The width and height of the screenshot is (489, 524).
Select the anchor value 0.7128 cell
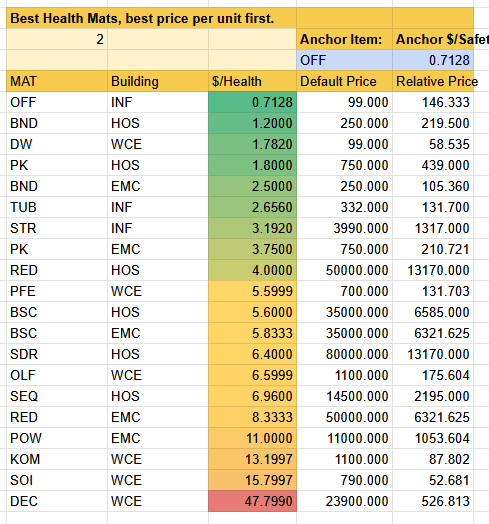433,60
